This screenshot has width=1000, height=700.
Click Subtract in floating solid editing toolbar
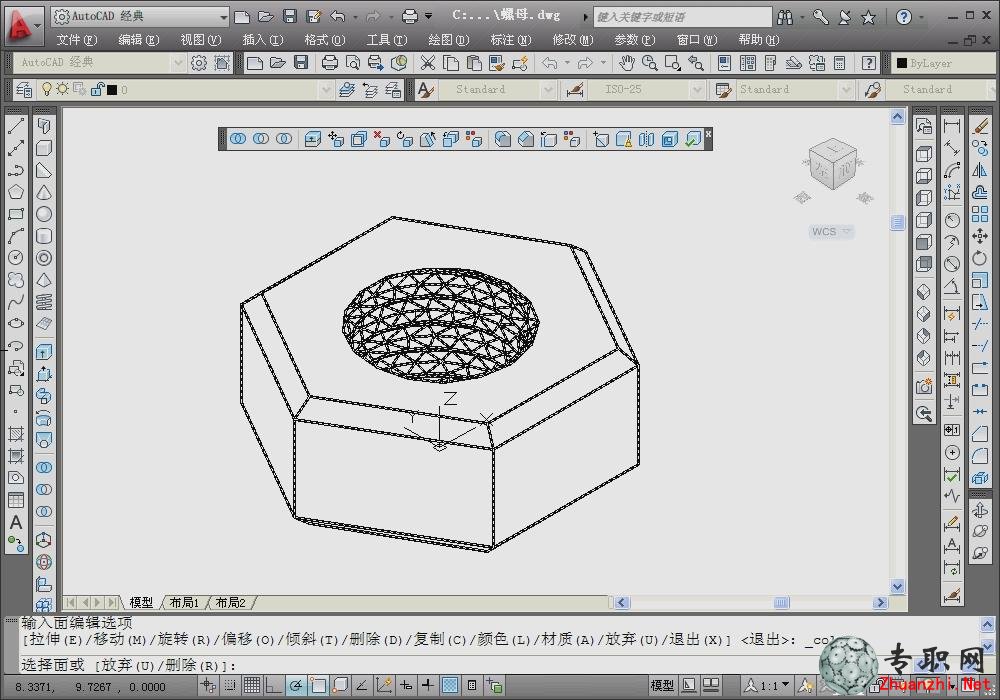point(261,138)
